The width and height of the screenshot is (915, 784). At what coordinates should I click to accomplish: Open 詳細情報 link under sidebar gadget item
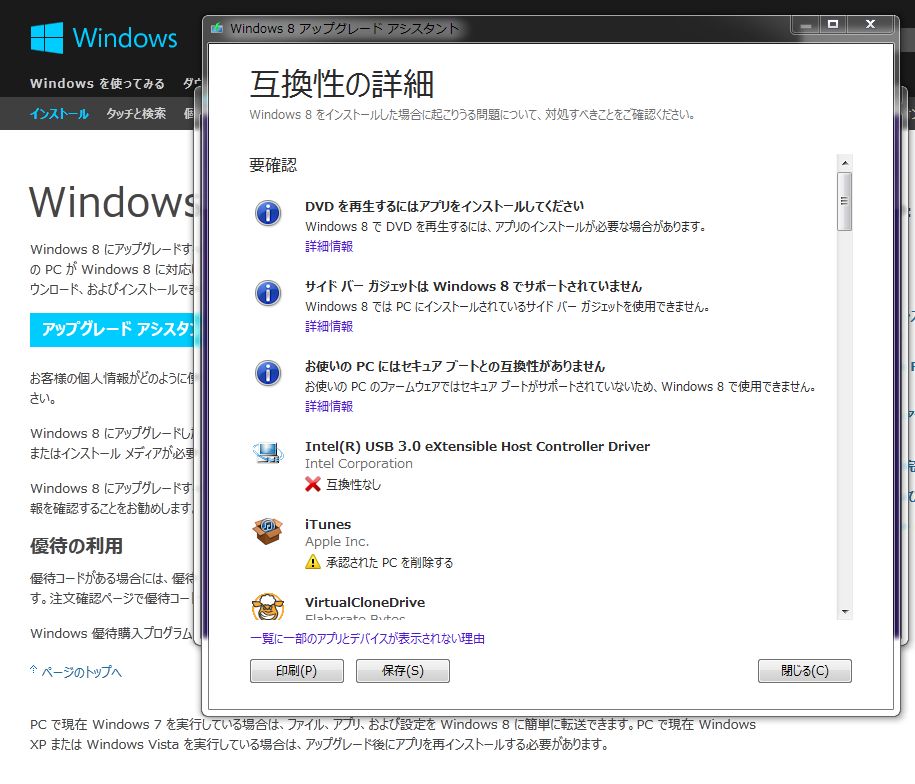pyautogui.click(x=329, y=326)
